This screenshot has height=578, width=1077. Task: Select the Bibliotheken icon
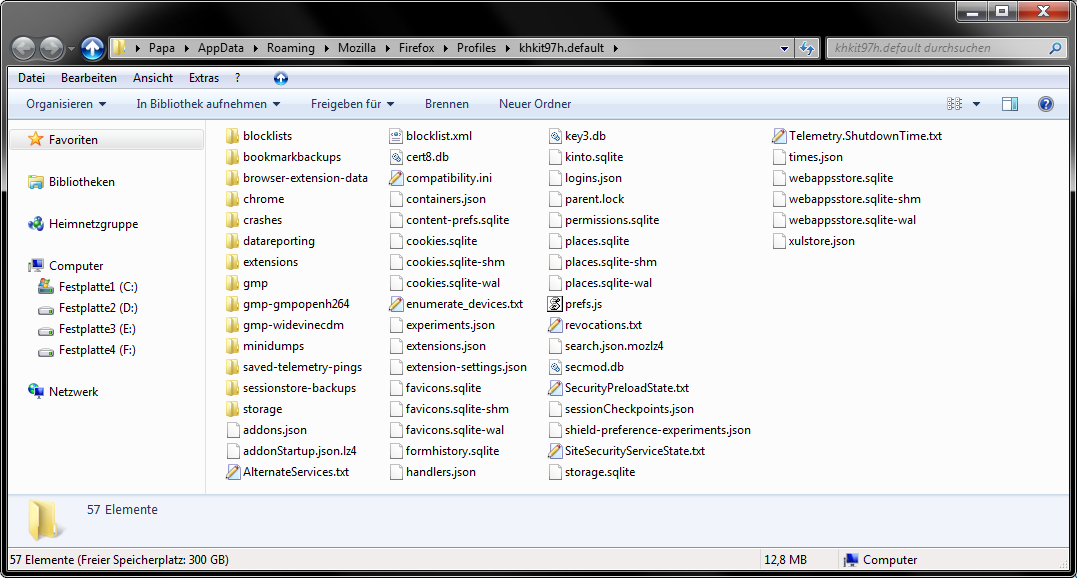36,182
